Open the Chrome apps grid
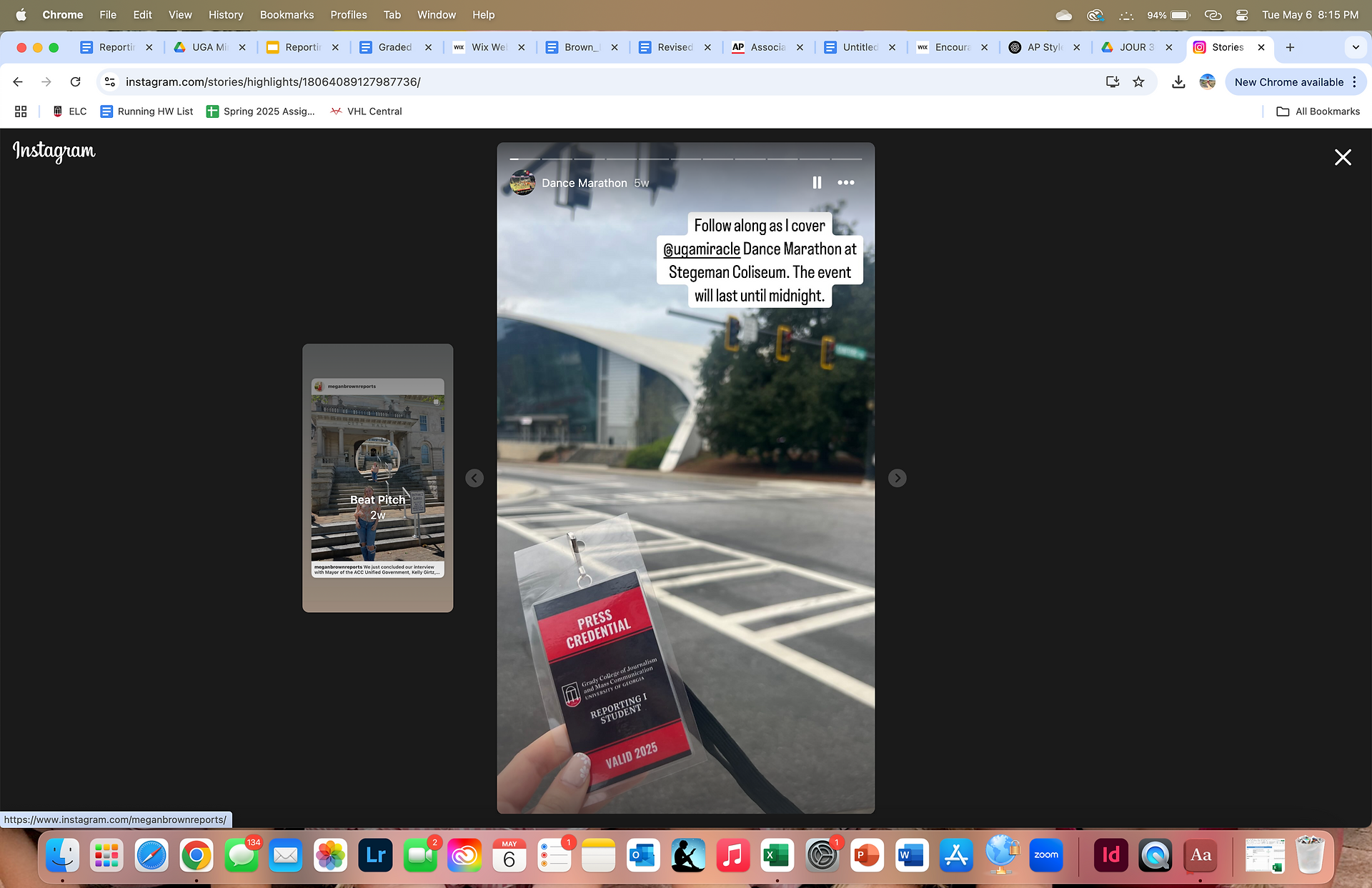 click(21, 111)
